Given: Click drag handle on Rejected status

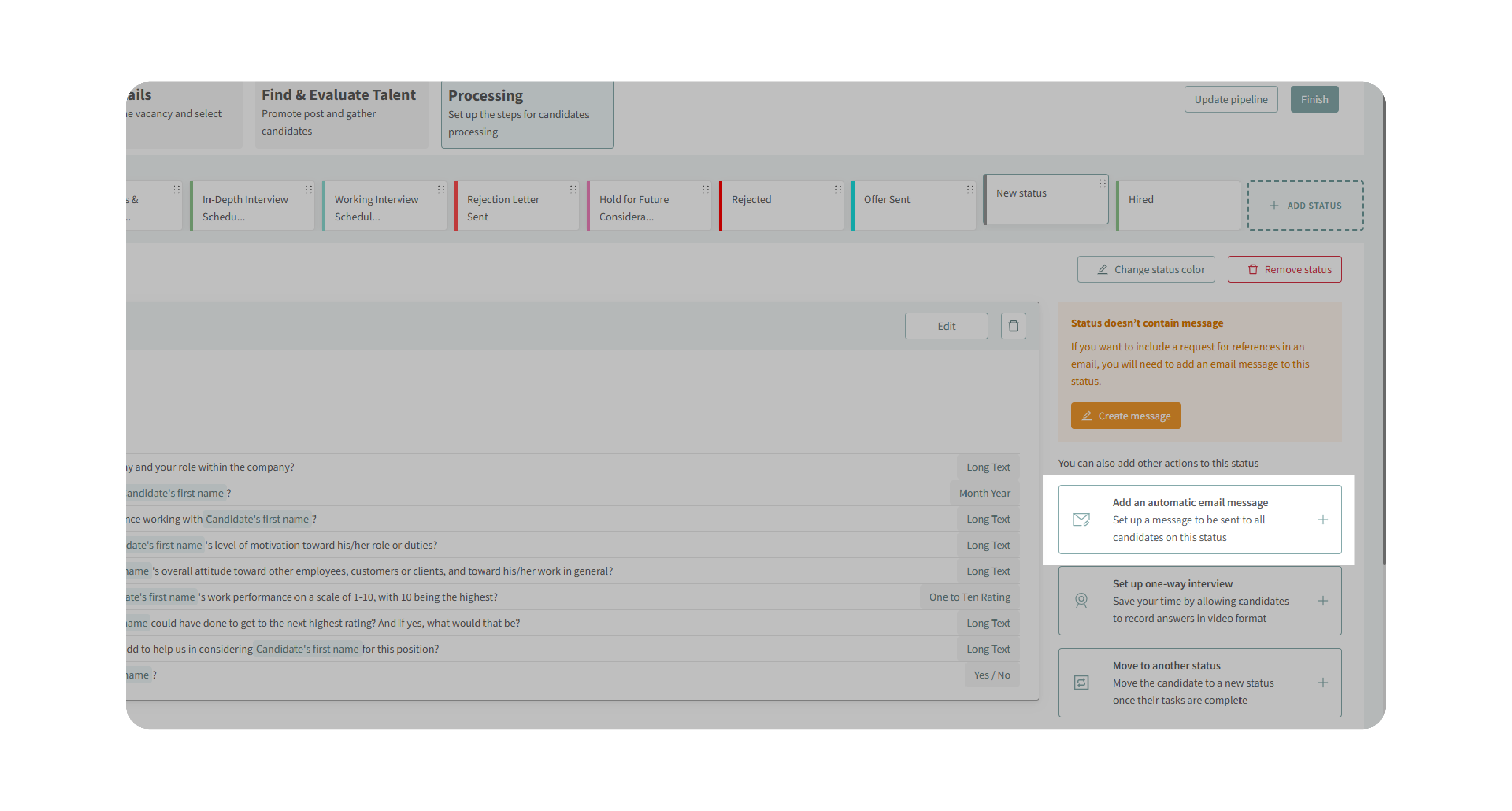Looking at the screenshot, I should 838,190.
